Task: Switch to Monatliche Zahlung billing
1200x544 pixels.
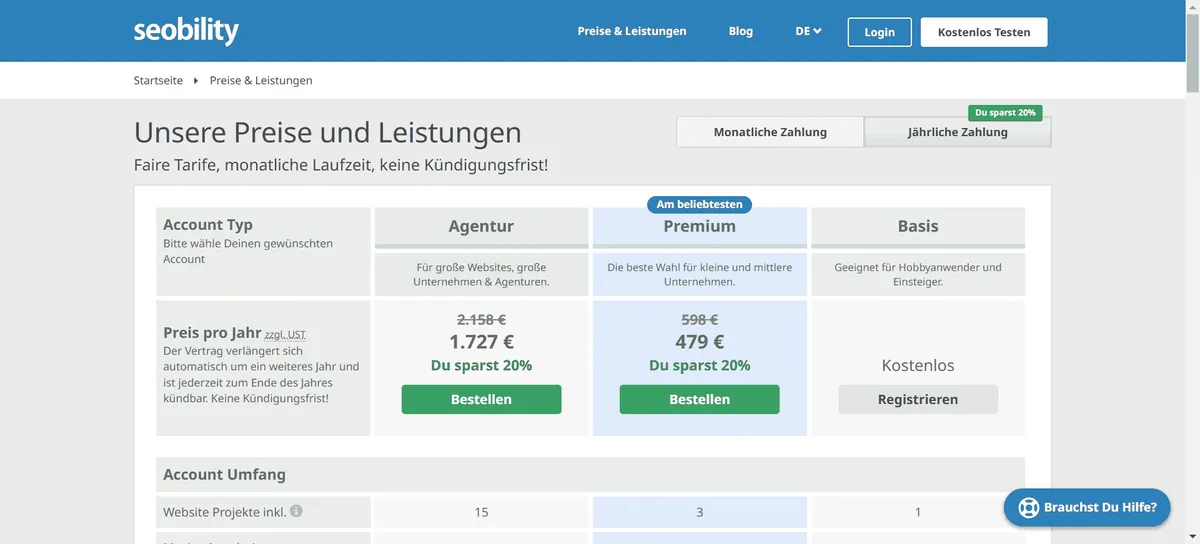Action: tap(770, 132)
